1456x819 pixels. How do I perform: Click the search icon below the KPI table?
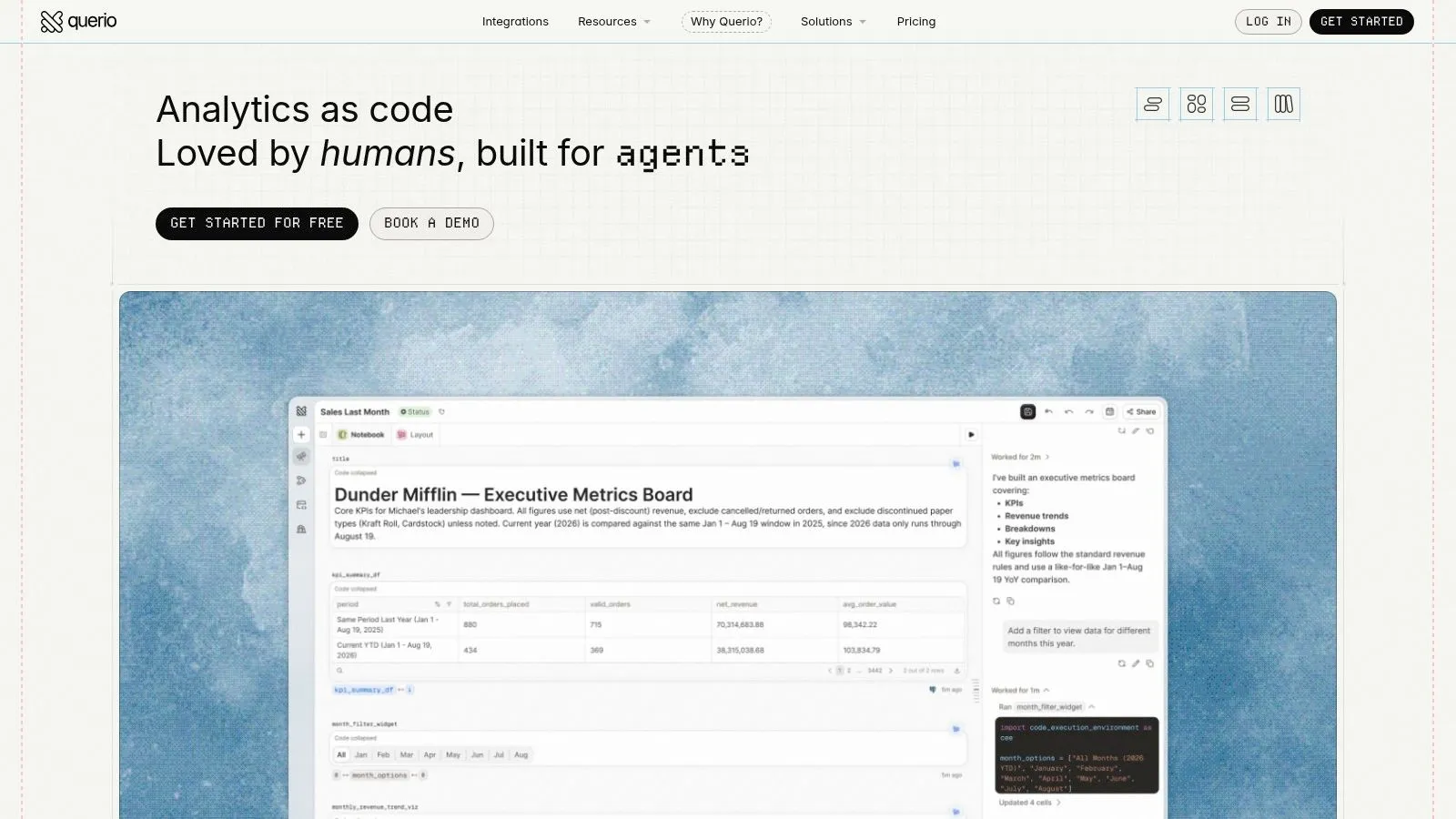click(x=339, y=671)
